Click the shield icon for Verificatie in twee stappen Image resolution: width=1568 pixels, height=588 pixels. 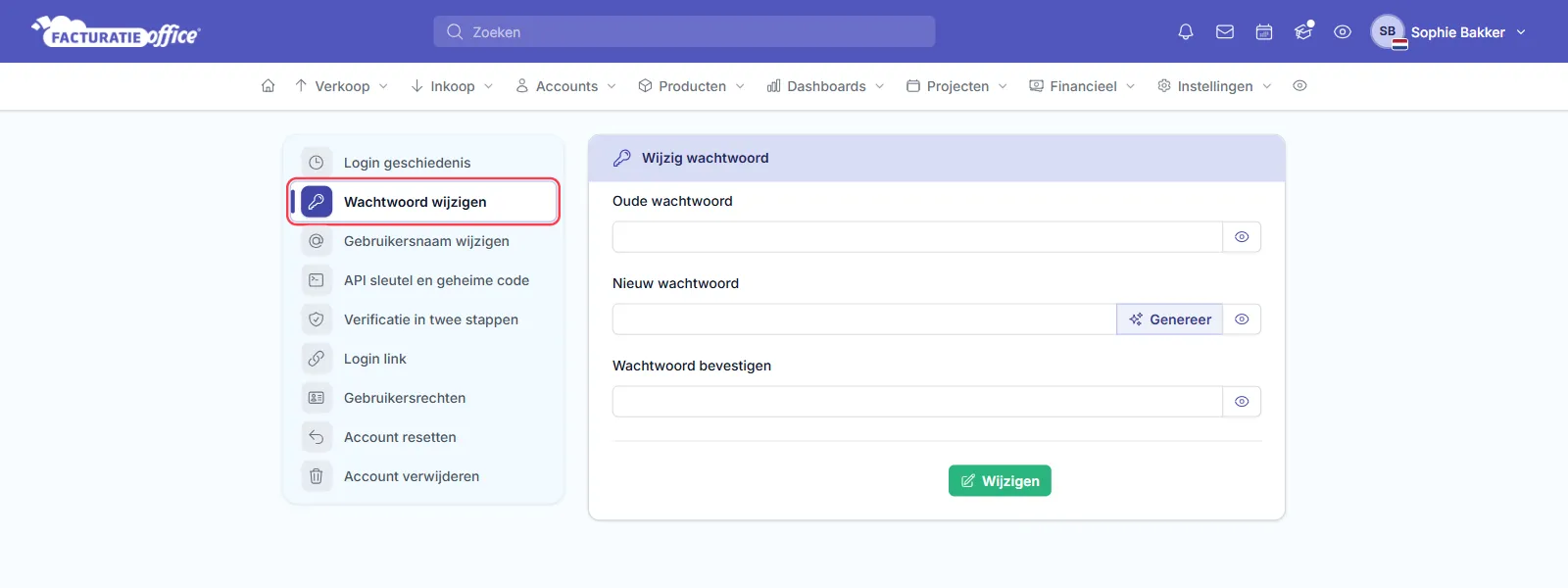click(x=317, y=319)
